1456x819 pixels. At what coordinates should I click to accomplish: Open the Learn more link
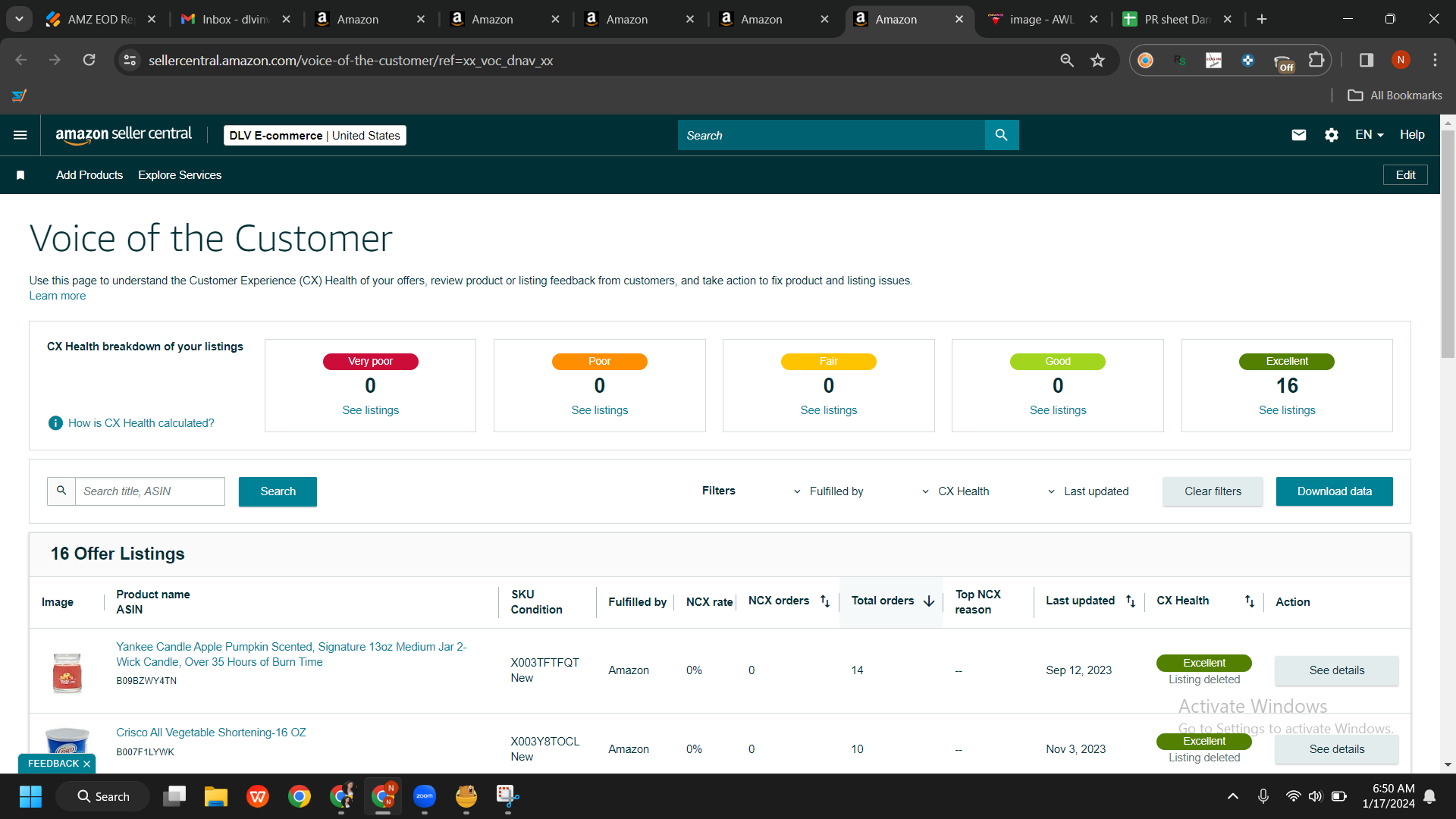point(58,296)
